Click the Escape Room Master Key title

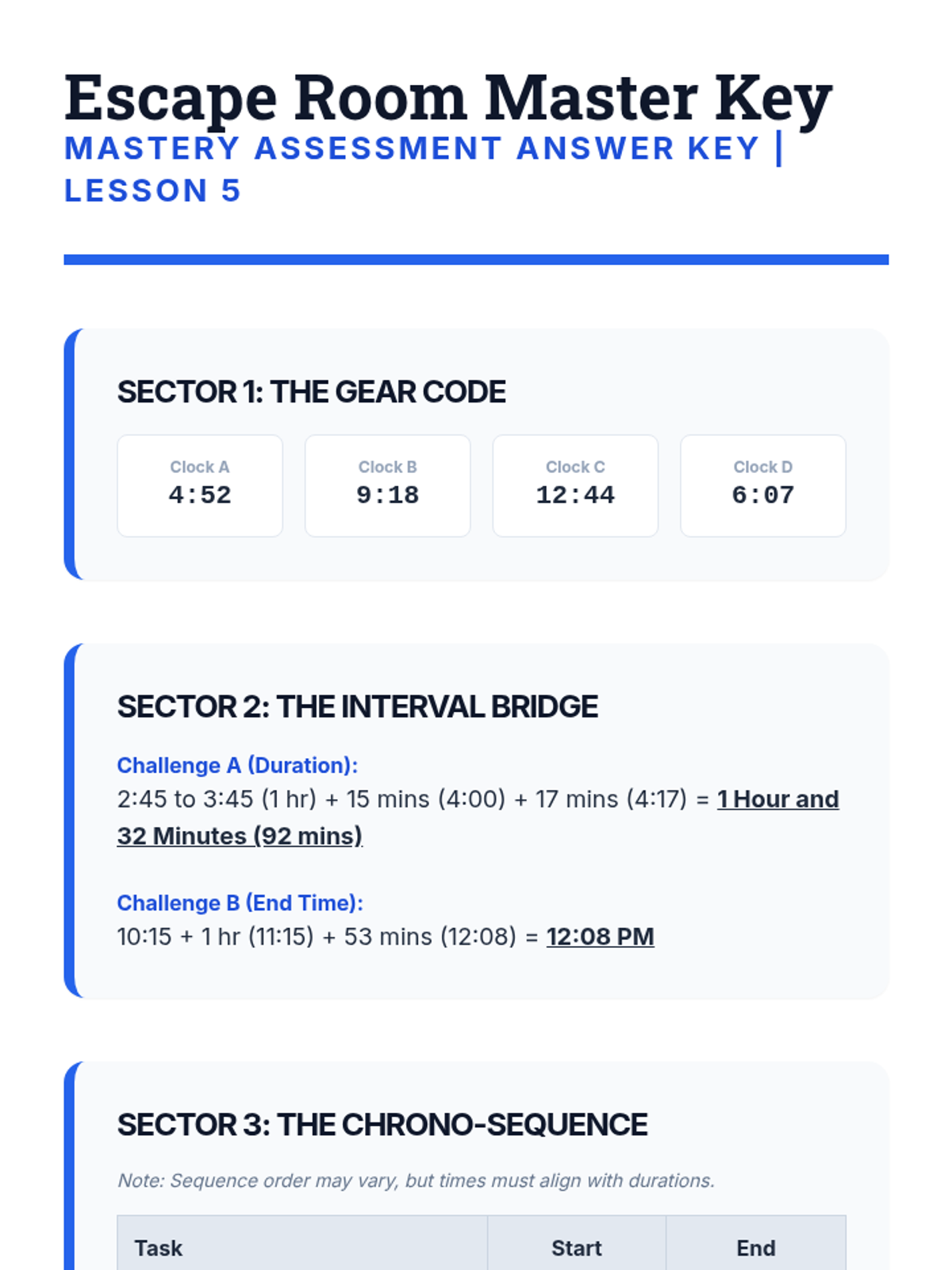click(x=448, y=98)
